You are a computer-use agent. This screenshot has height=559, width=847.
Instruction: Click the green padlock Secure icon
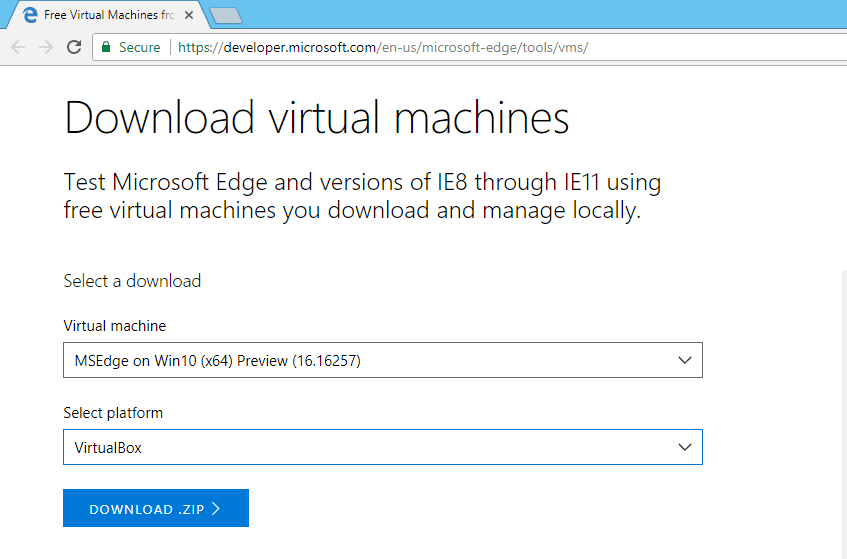(x=106, y=47)
